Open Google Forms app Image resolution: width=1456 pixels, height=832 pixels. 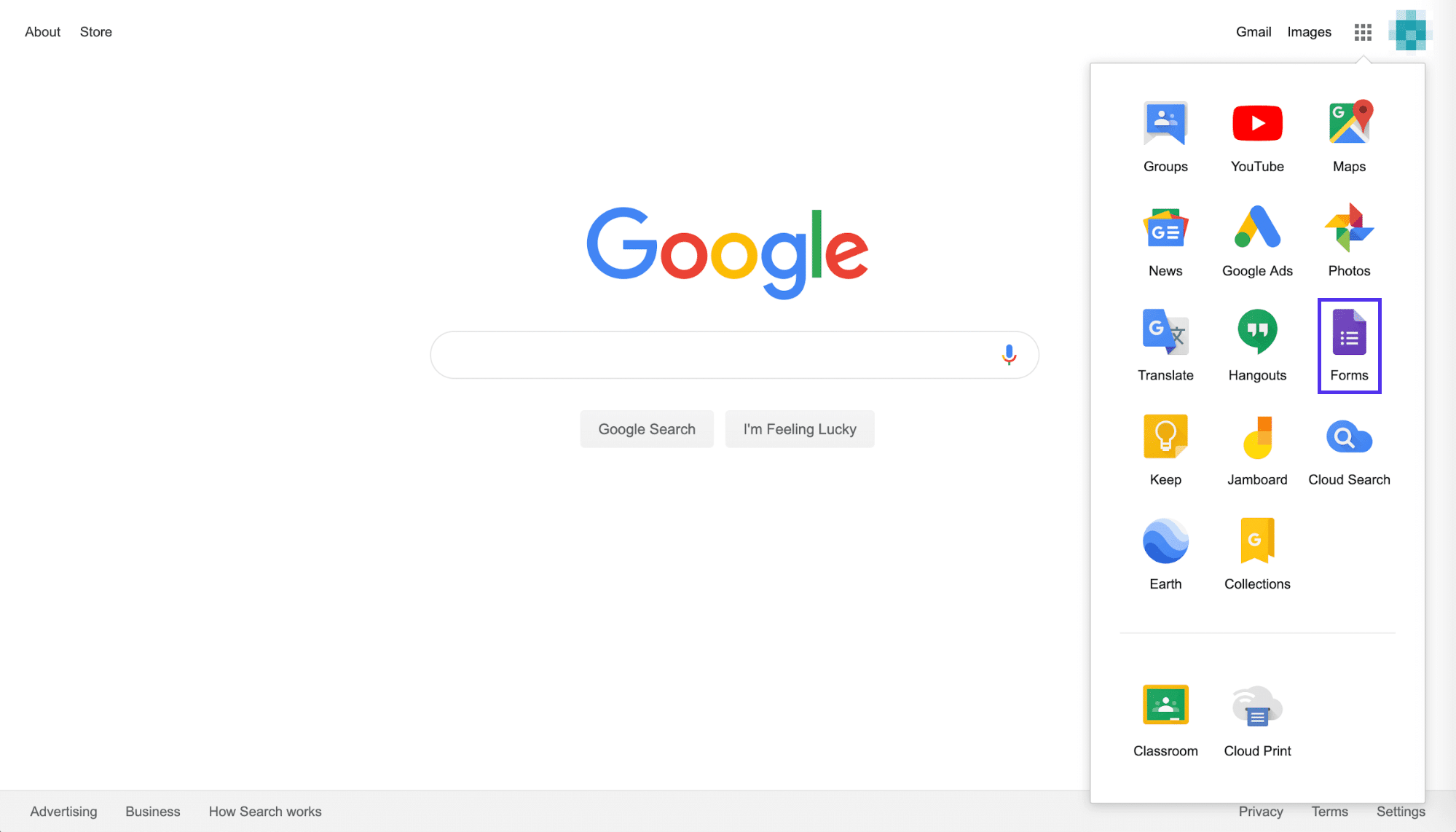[x=1349, y=345]
